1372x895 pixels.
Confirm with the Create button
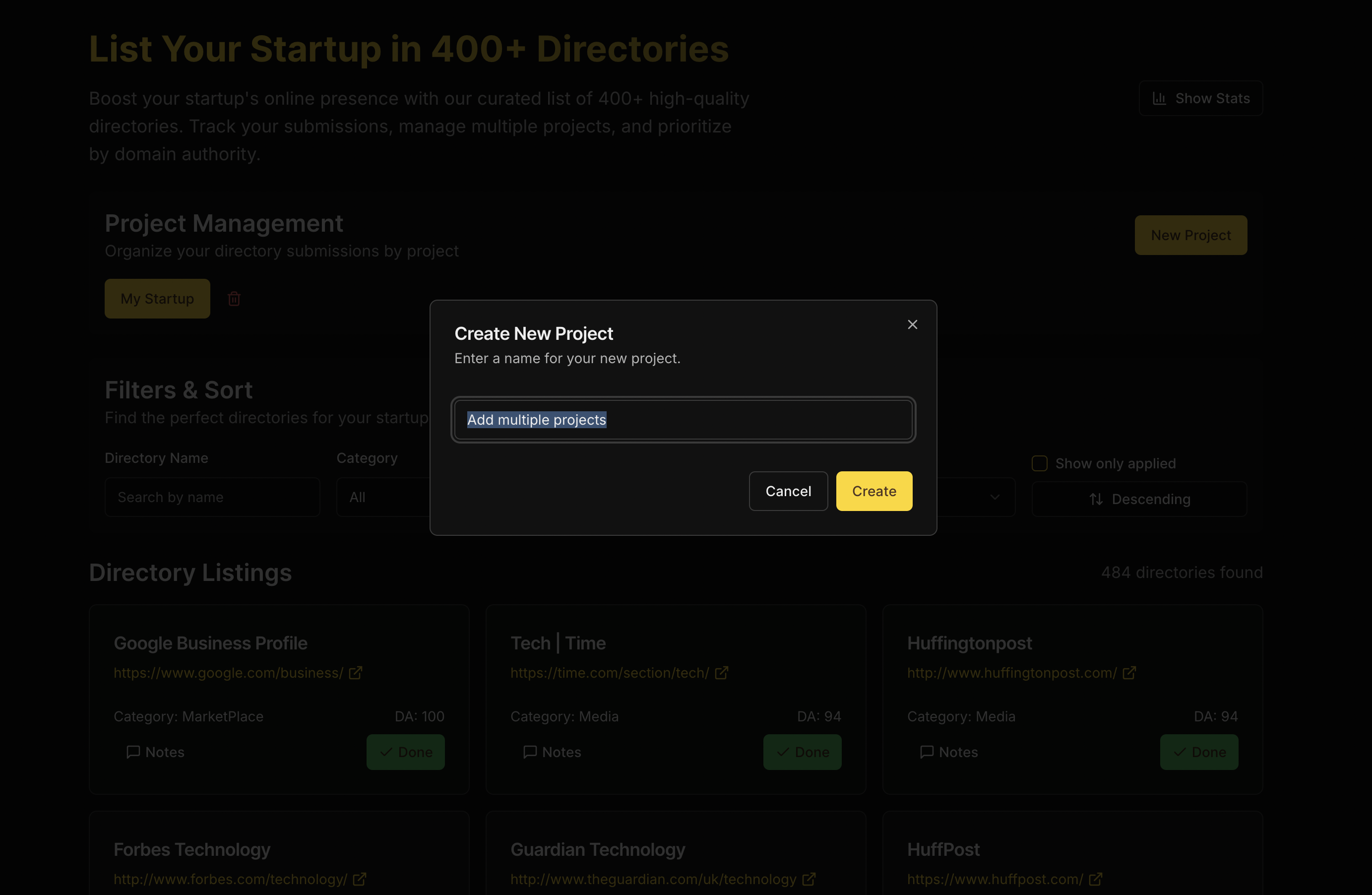coord(874,491)
